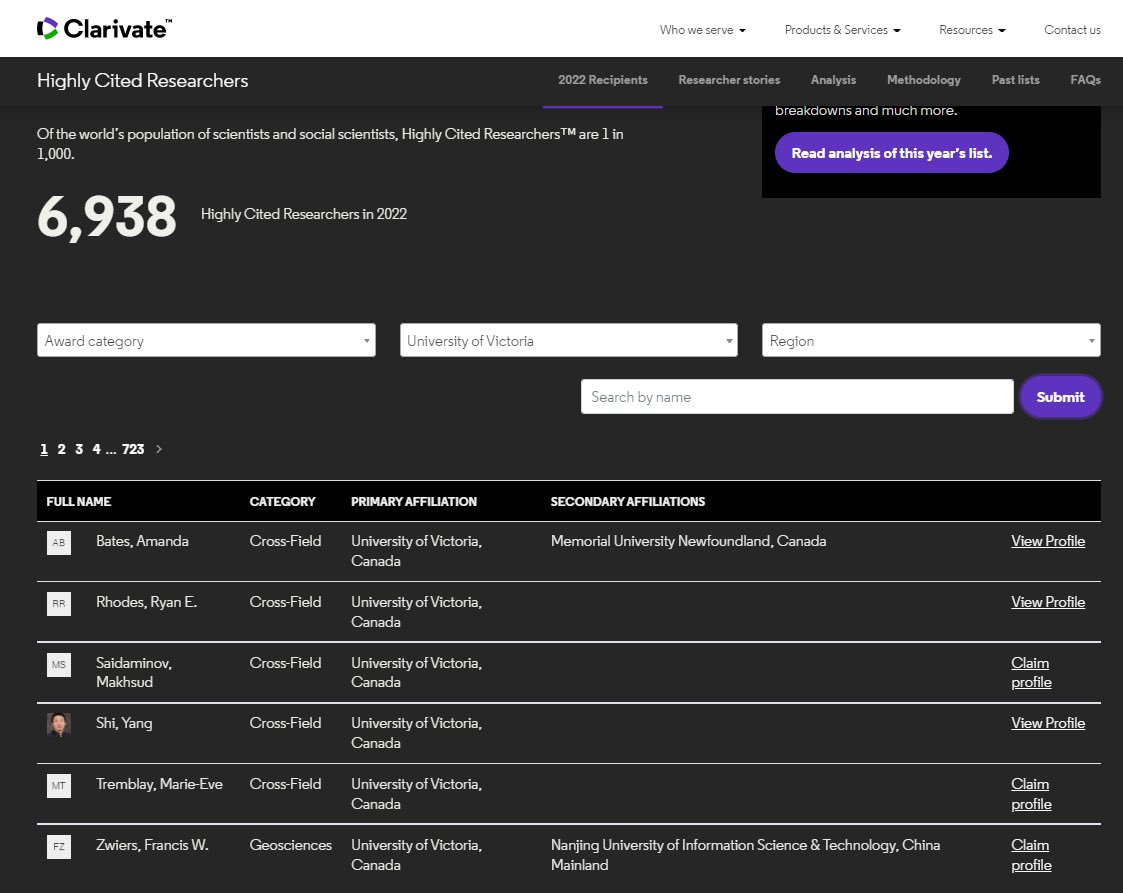This screenshot has height=893, width=1123.
Task: Click the Clarivate logo
Action: [x=105, y=29]
